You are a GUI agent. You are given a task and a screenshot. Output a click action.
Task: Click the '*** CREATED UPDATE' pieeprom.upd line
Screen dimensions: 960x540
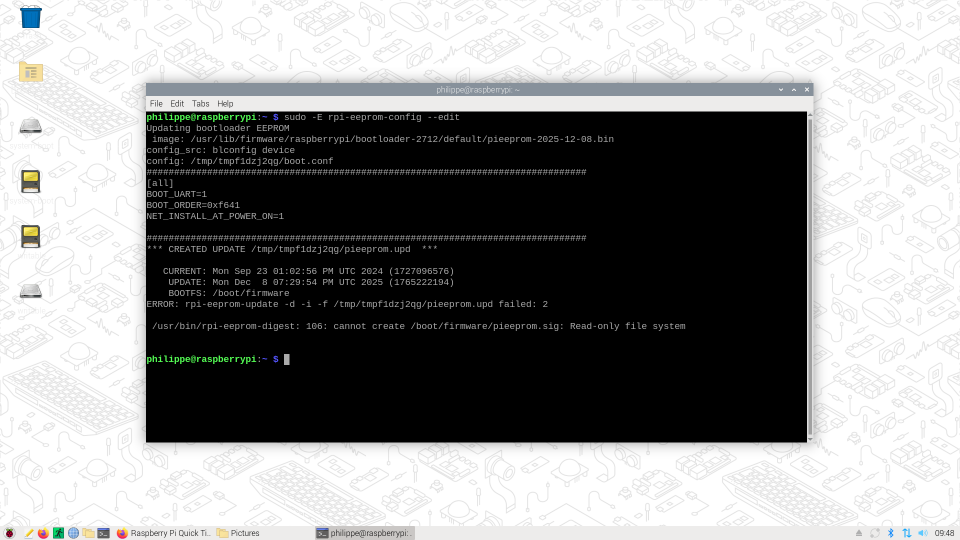click(292, 249)
